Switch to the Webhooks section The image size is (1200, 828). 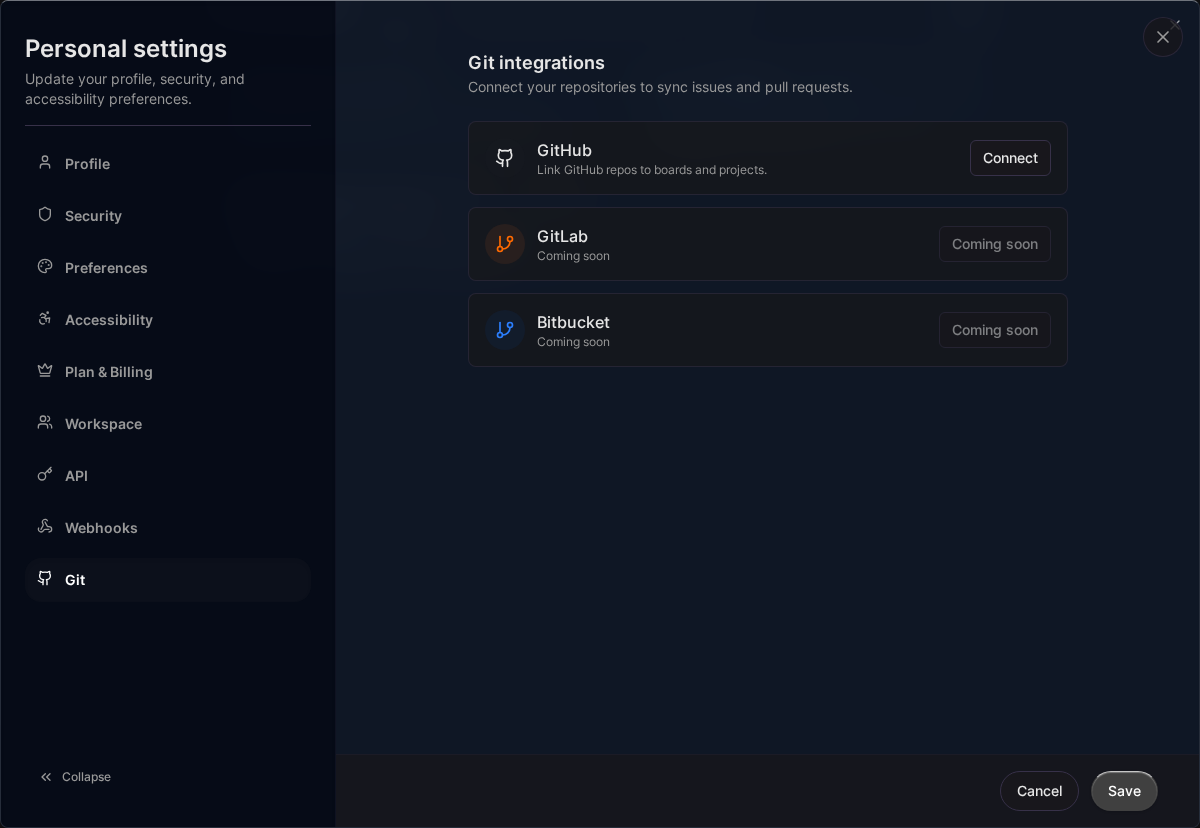[x=101, y=527]
